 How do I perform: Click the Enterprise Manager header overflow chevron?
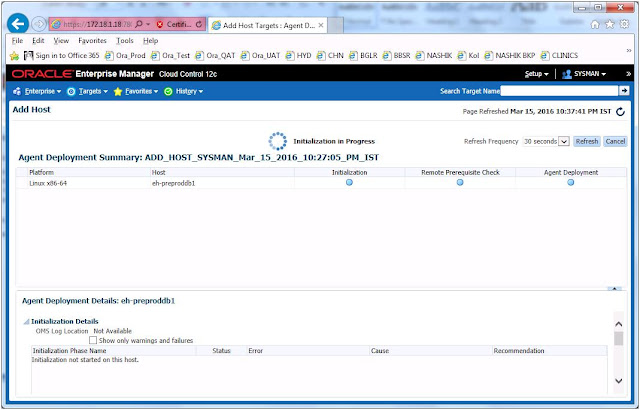629,74
